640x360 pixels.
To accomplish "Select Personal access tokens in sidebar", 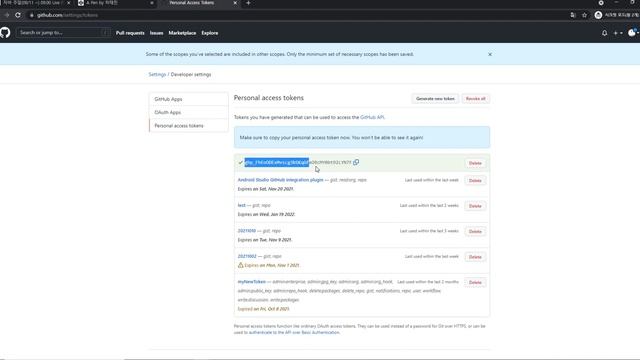I will 189,126.
